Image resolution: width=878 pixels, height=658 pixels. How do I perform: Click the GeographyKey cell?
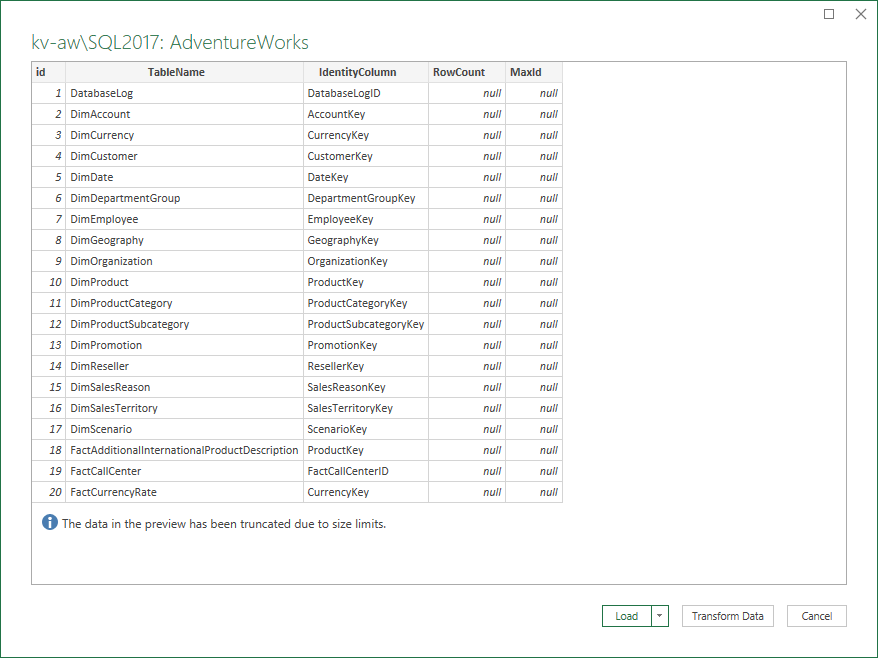click(x=366, y=240)
